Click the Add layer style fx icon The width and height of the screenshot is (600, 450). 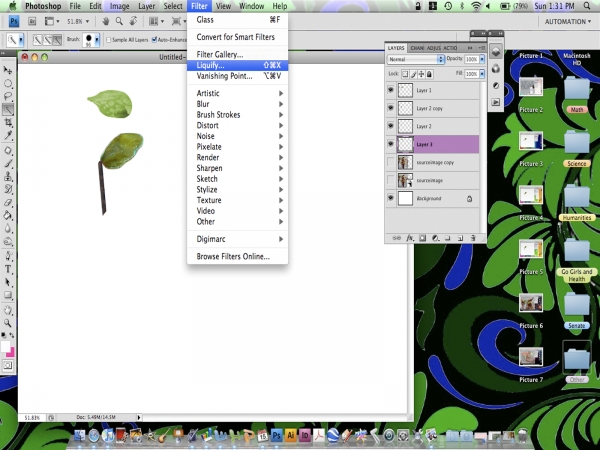[409, 238]
